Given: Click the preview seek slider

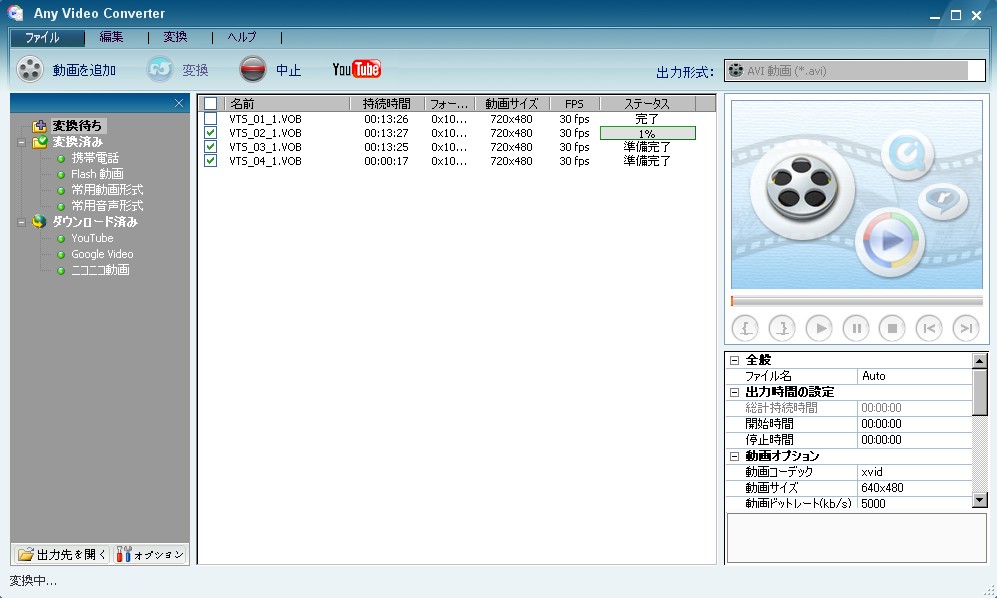Looking at the screenshot, I should pos(857,301).
